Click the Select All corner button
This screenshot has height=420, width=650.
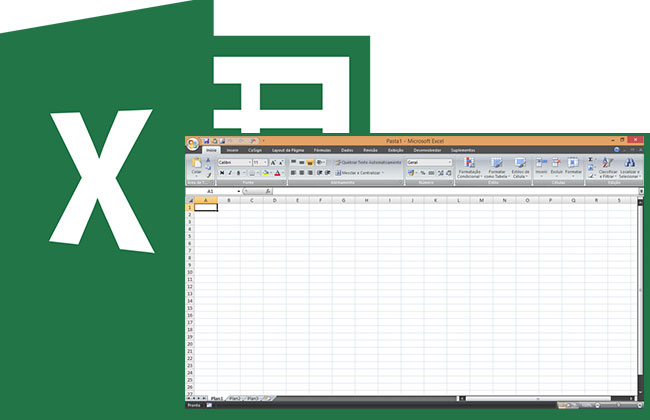[x=190, y=200]
